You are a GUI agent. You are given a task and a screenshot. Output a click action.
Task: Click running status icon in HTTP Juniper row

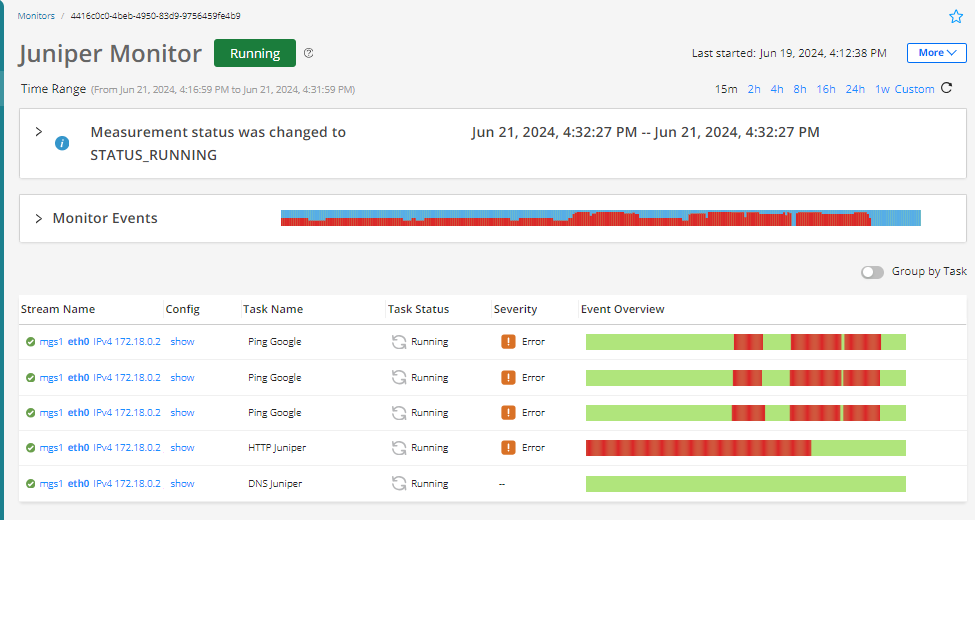pos(398,448)
